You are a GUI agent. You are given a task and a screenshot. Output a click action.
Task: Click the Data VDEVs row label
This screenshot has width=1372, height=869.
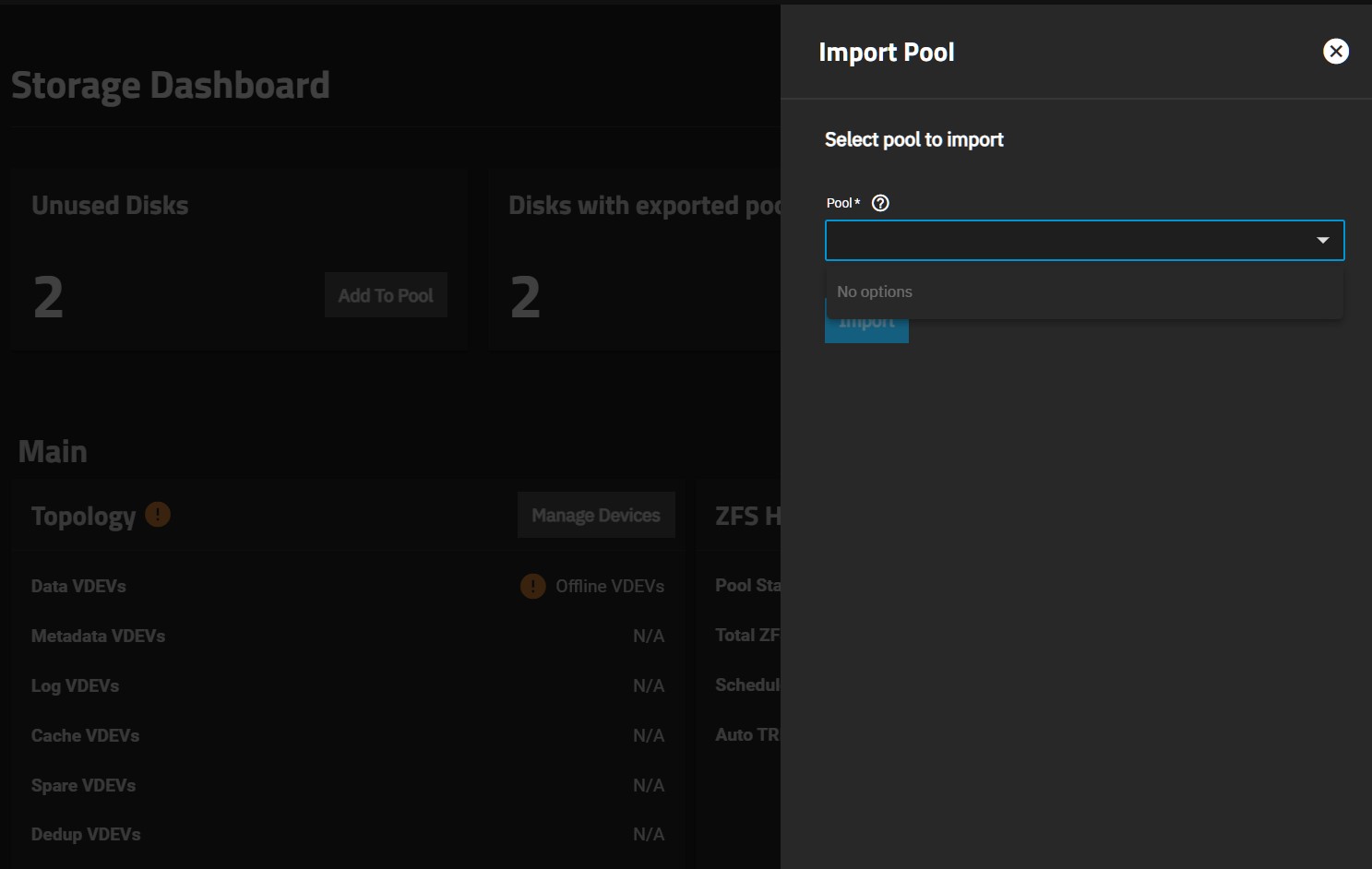tap(78, 586)
